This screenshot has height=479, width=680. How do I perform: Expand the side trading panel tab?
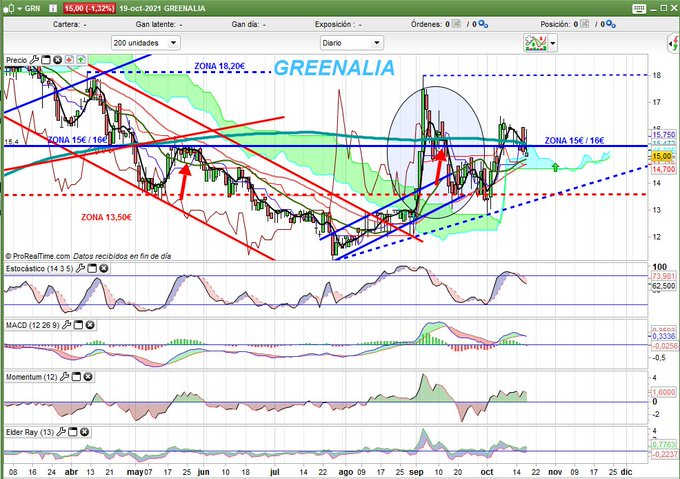[x=674, y=43]
